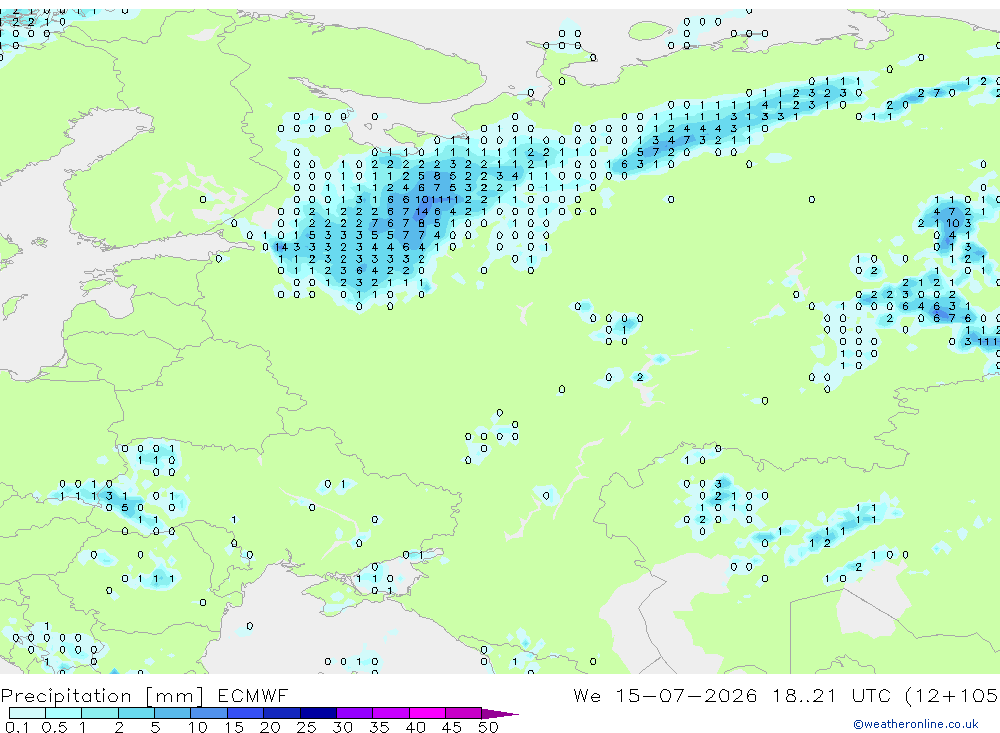Select the 40–45 mm magenta legend segment
The width and height of the screenshot is (1000, 733).
(427, 713)
